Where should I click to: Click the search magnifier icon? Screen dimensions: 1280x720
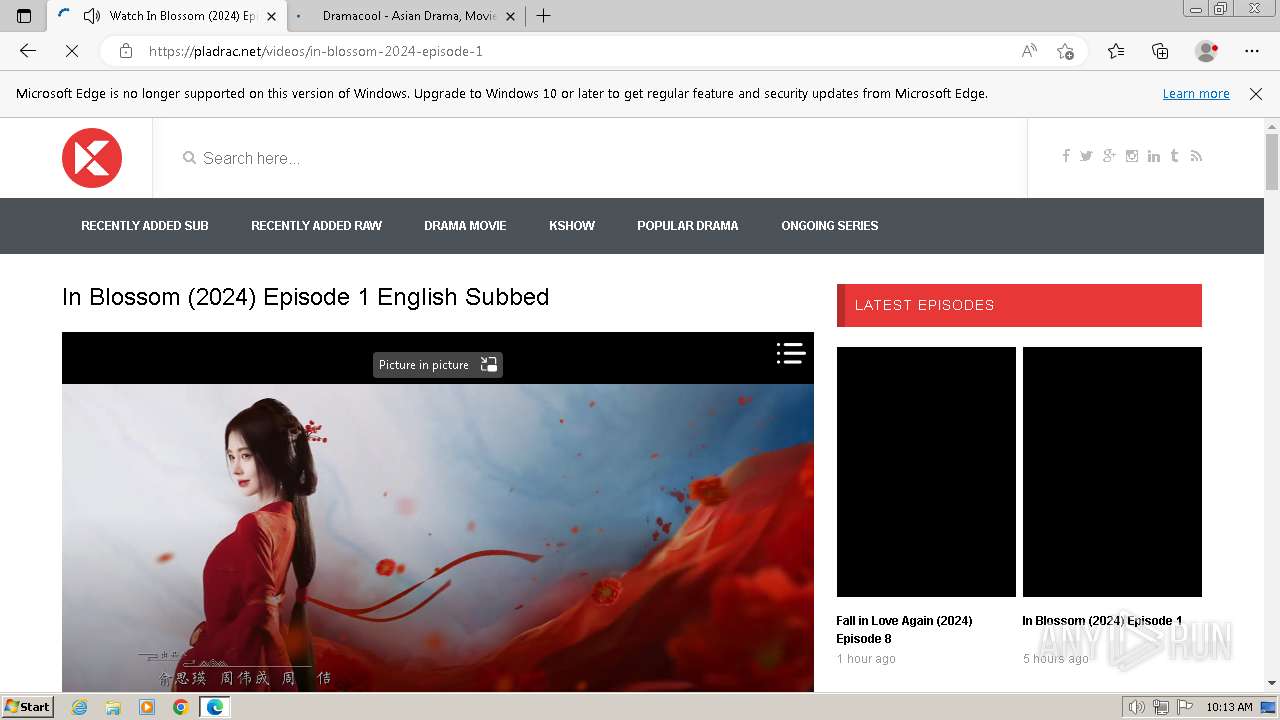click(x=189, y=158)
